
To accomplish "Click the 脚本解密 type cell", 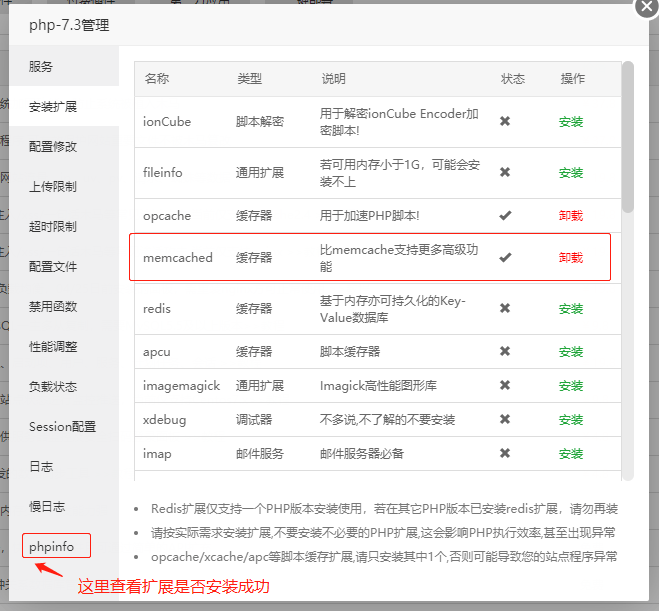I will pyautogui.click(x=260, y=122).
